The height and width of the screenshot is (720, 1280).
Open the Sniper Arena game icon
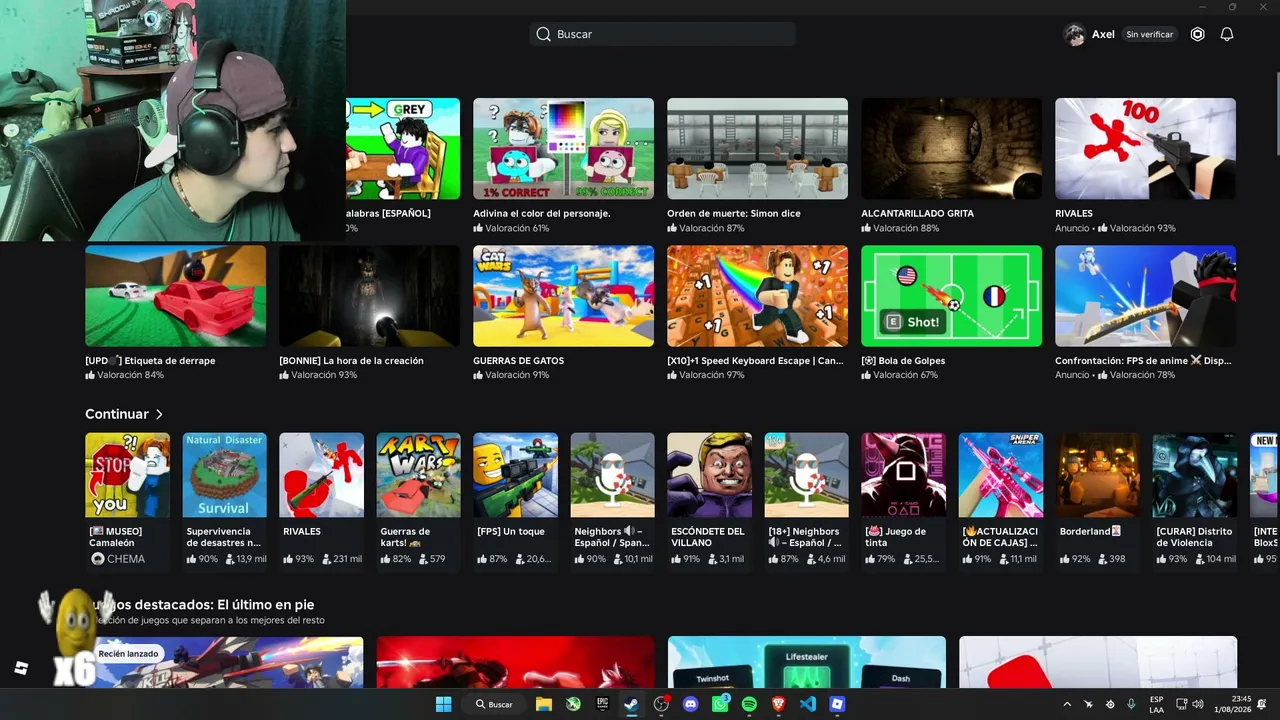pyautogui.click(x=1000, y=475)
